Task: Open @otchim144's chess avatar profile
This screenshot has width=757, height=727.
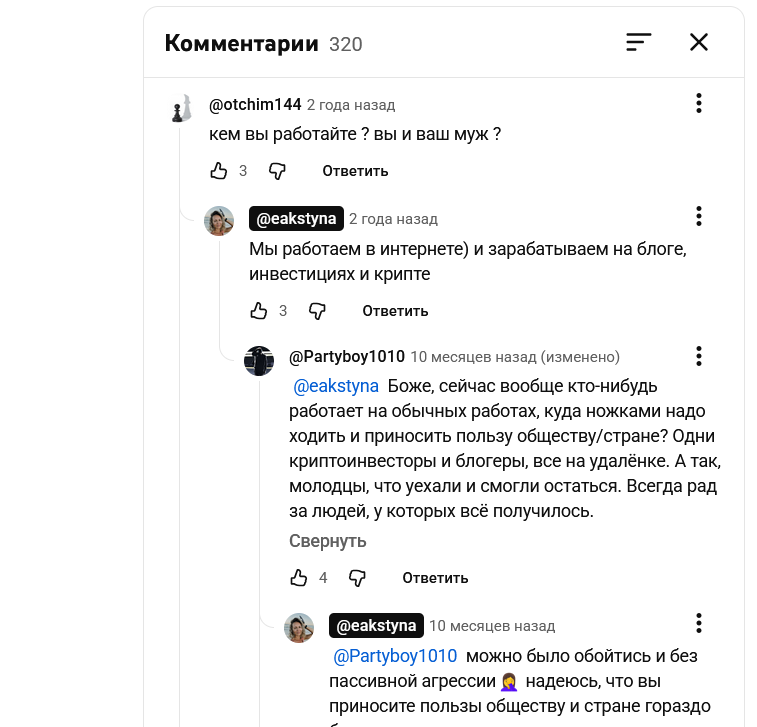Action: pos(181,108)
